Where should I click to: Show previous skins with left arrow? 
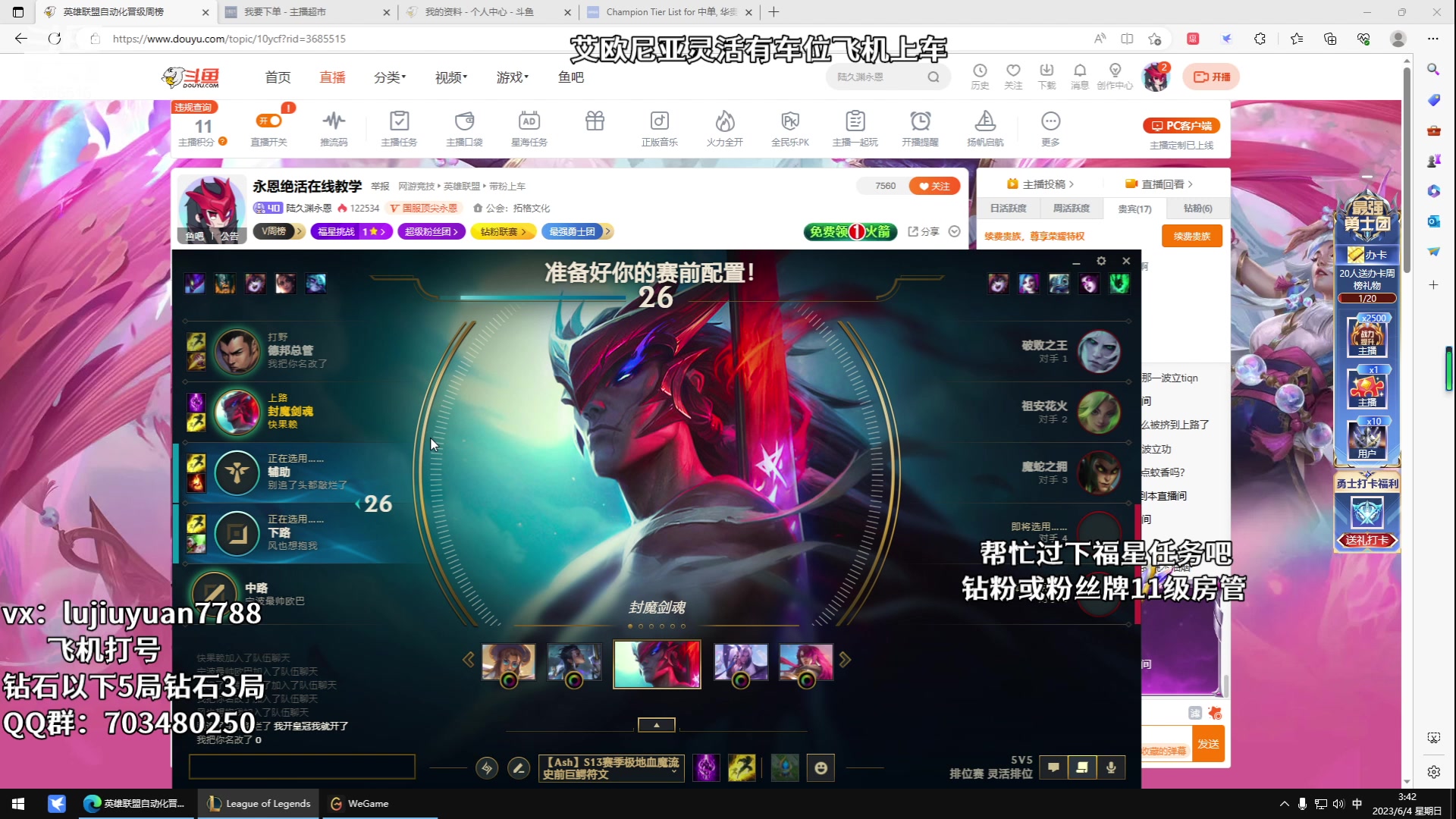469,661
